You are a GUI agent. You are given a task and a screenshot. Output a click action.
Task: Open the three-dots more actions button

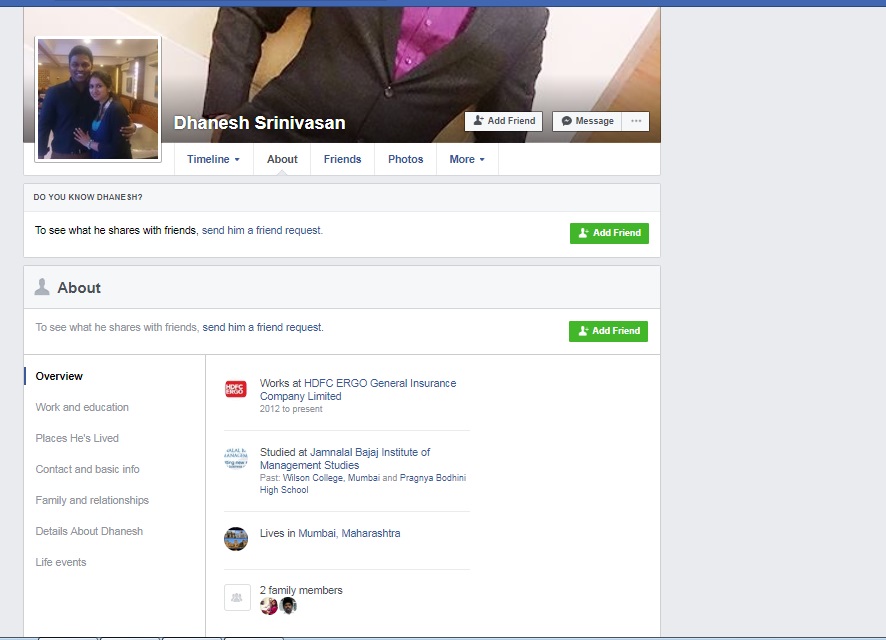[x=635, y=121]
